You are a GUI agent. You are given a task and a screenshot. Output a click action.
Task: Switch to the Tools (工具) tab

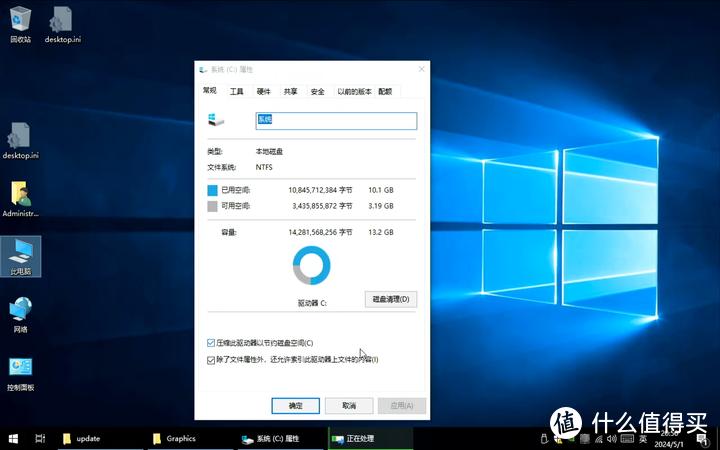[236, 91]
